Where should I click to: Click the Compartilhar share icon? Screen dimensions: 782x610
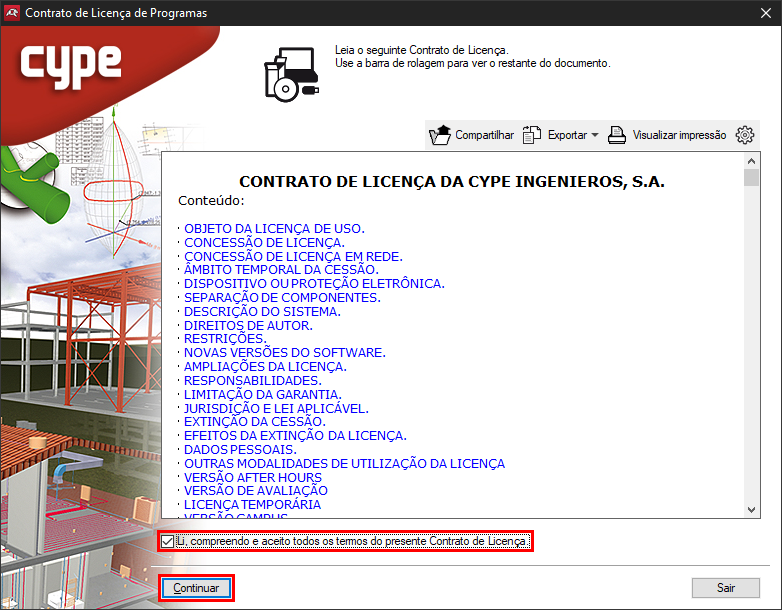pyautogui.click(x=439, y=135)
